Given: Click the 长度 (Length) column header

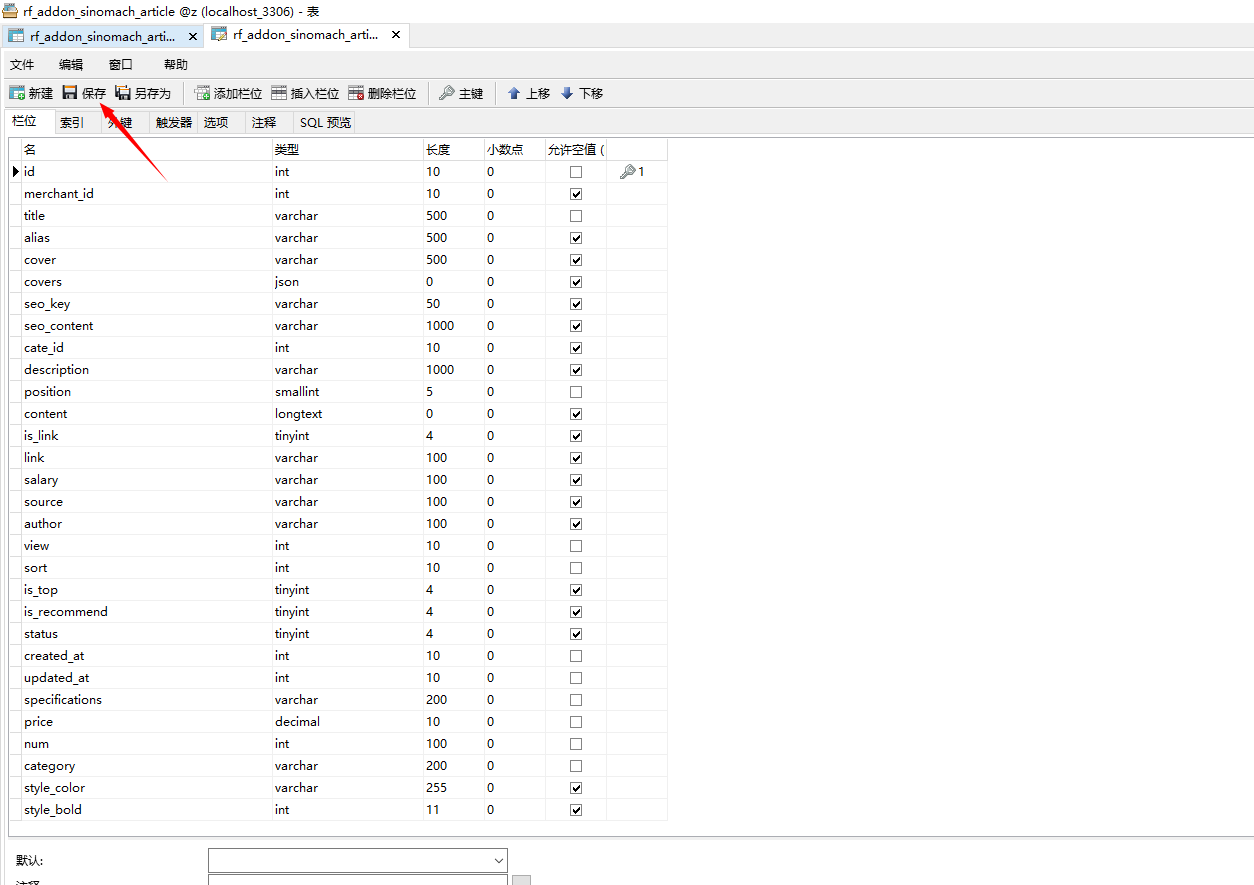Looking at the screenshot, I should point(454,150).
